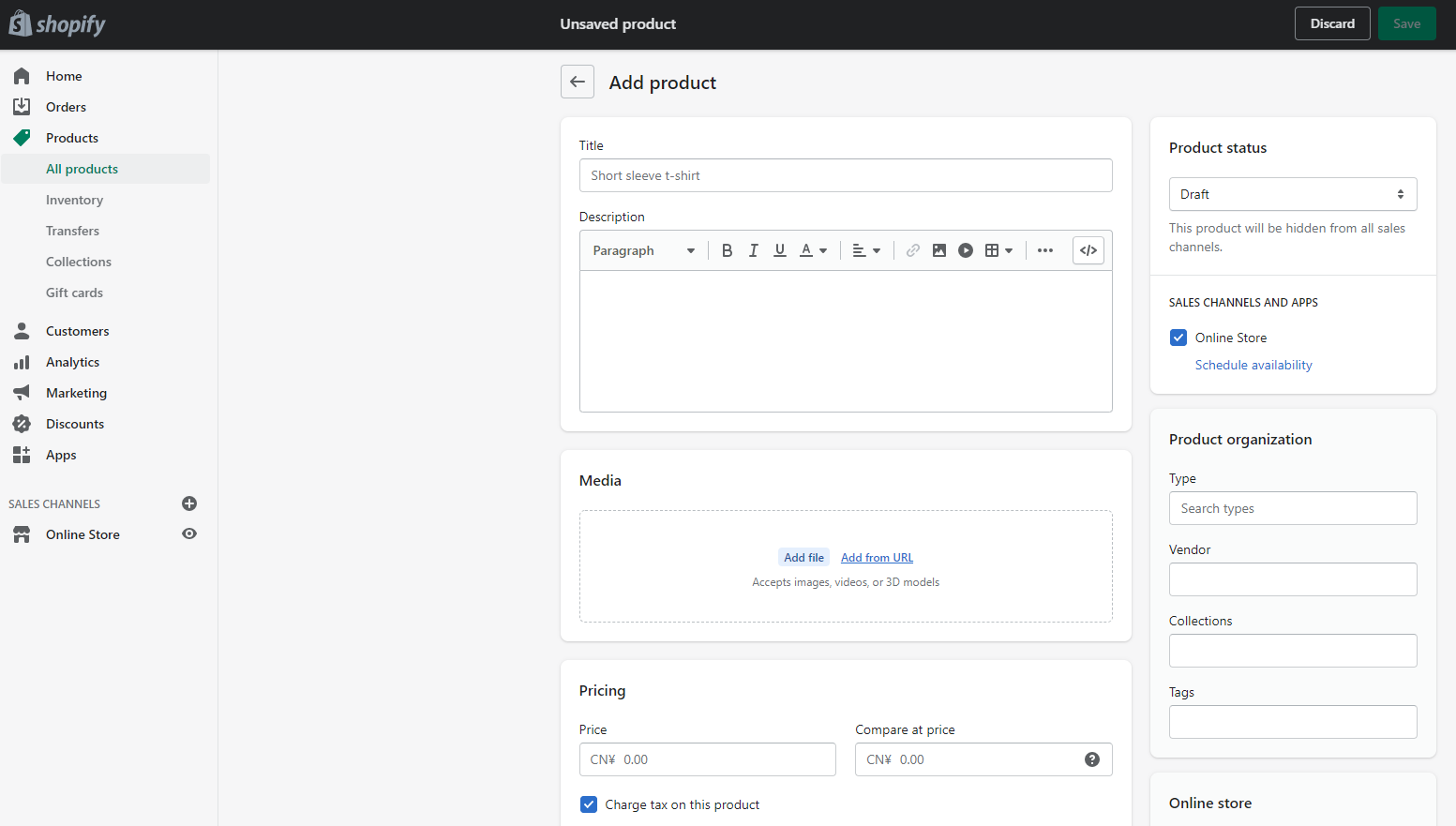Toggle italic text formatting

753,250
